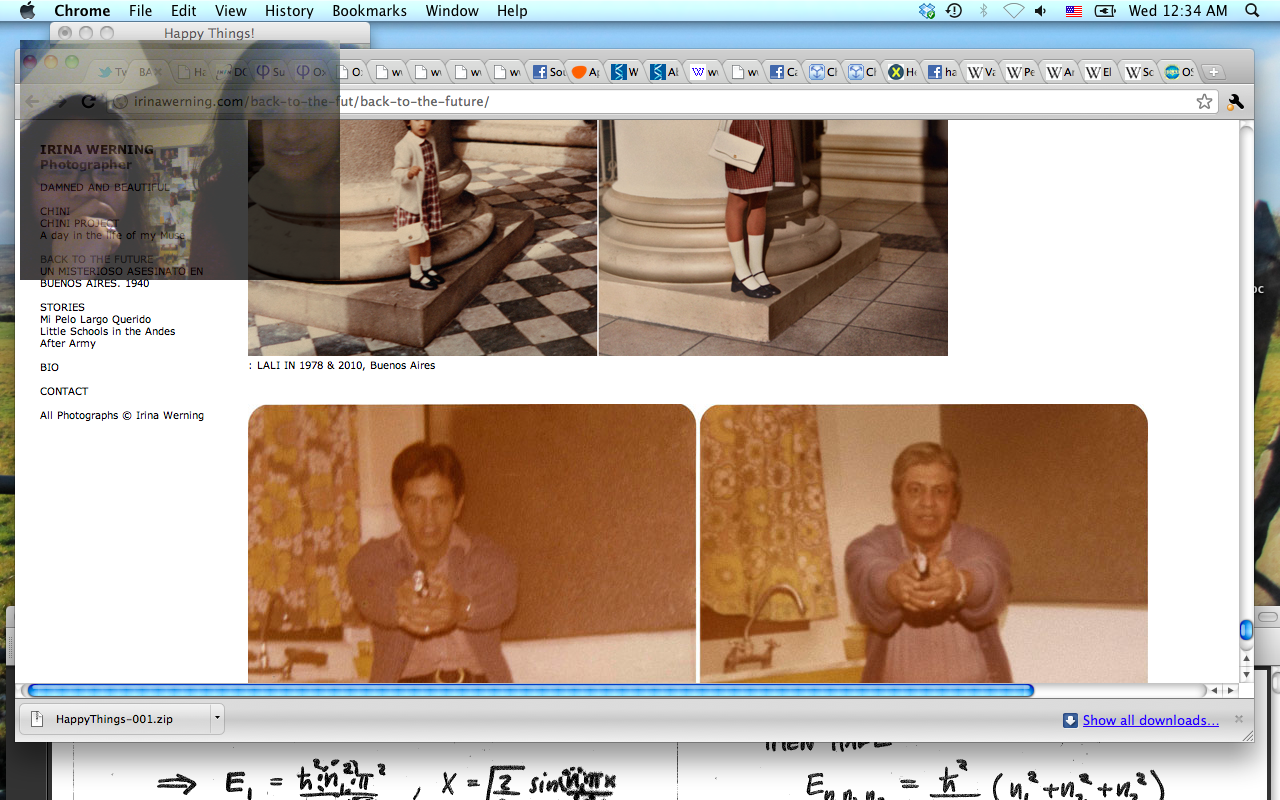
Task: Click the volume icon in the menu bar
Action: [1041, 11]
